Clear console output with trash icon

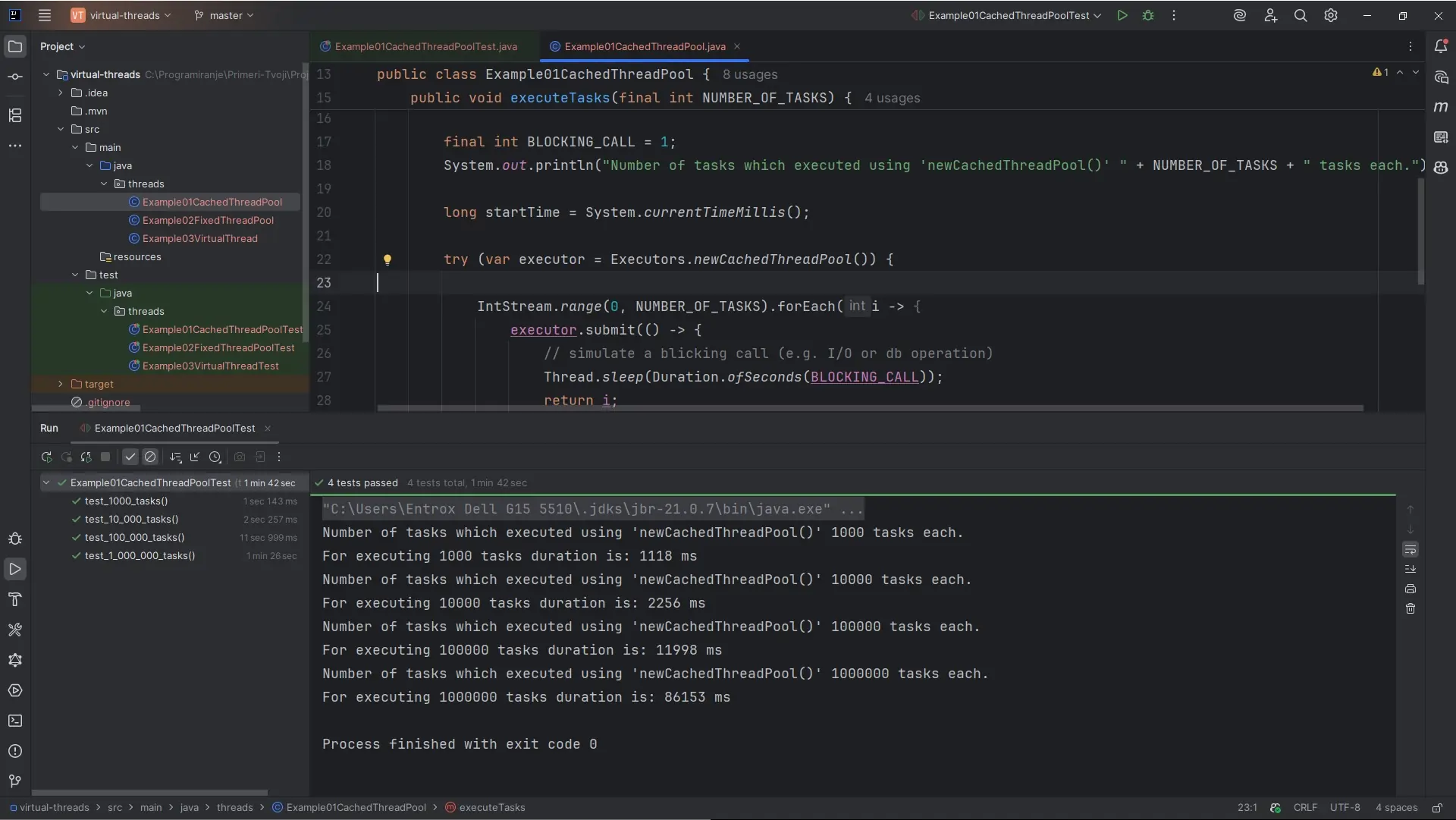1410,609
